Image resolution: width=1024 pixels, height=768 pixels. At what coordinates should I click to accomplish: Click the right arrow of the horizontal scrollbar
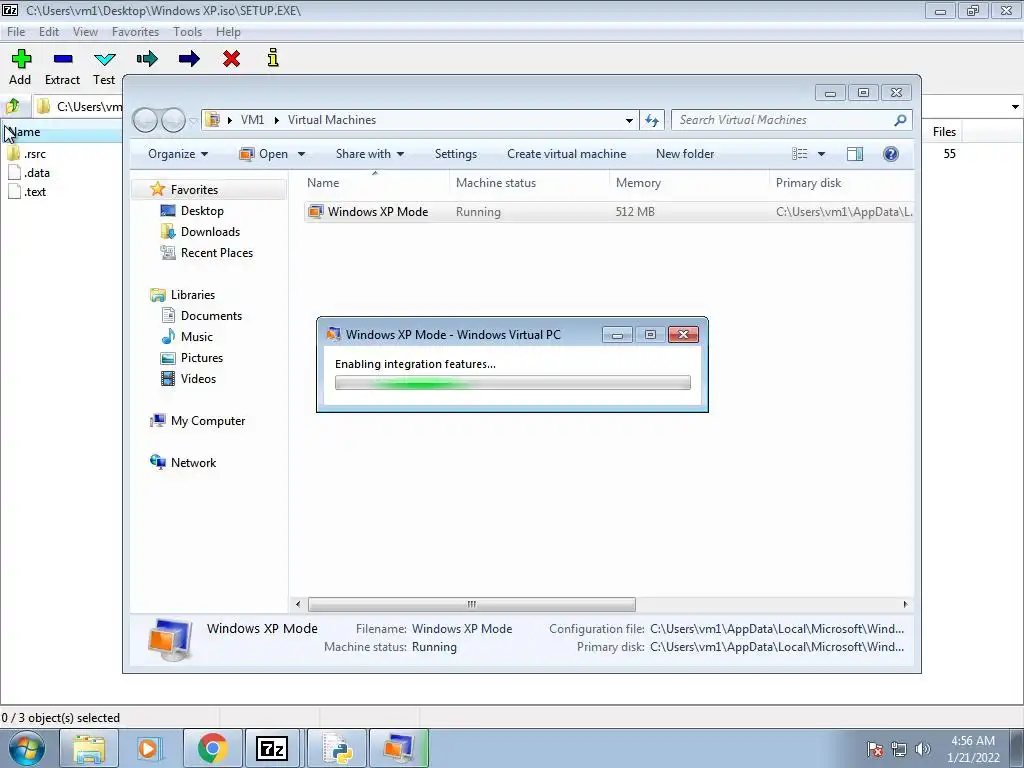click(x=905, y=604)
